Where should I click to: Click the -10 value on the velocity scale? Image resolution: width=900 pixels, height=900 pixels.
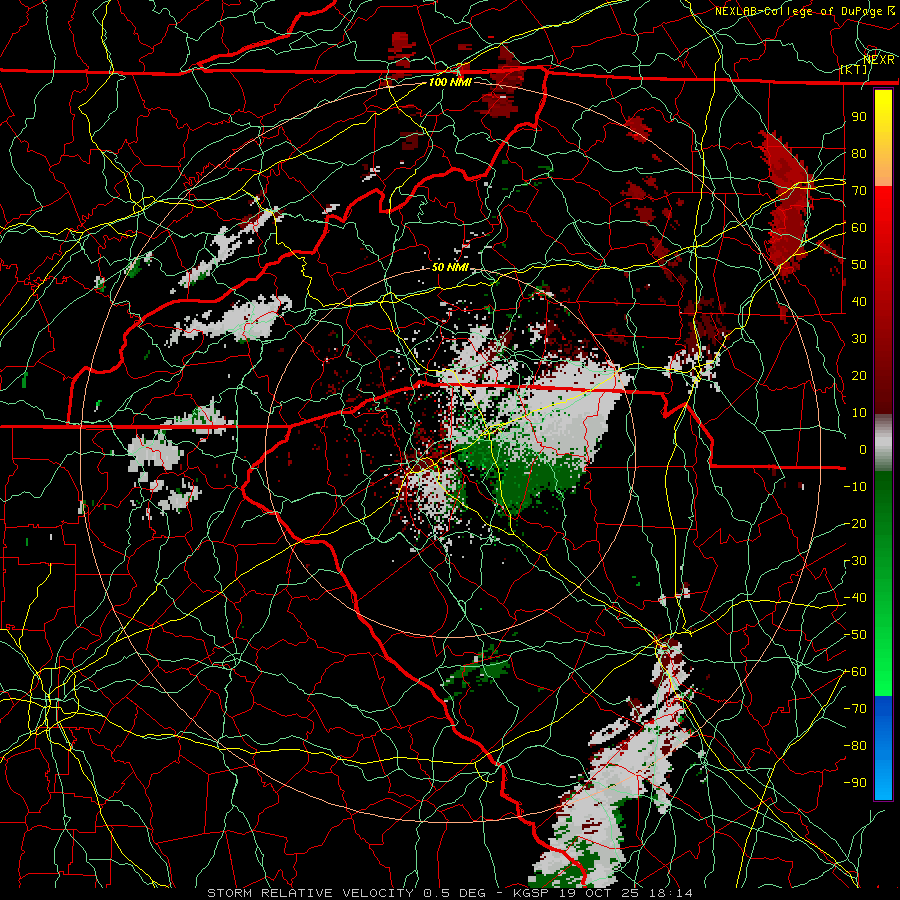pyautogui.click(x=855, y=487)
